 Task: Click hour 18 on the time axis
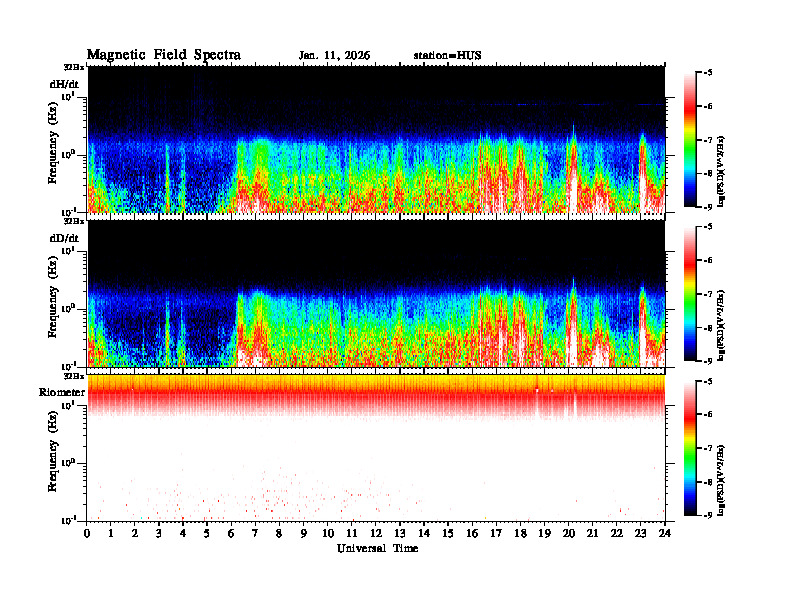pyautogui.click(x=520, y=533)
